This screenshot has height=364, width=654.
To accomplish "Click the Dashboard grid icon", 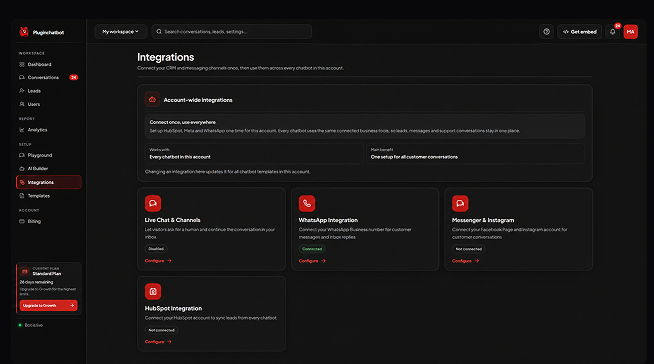I will pos(22,64).
